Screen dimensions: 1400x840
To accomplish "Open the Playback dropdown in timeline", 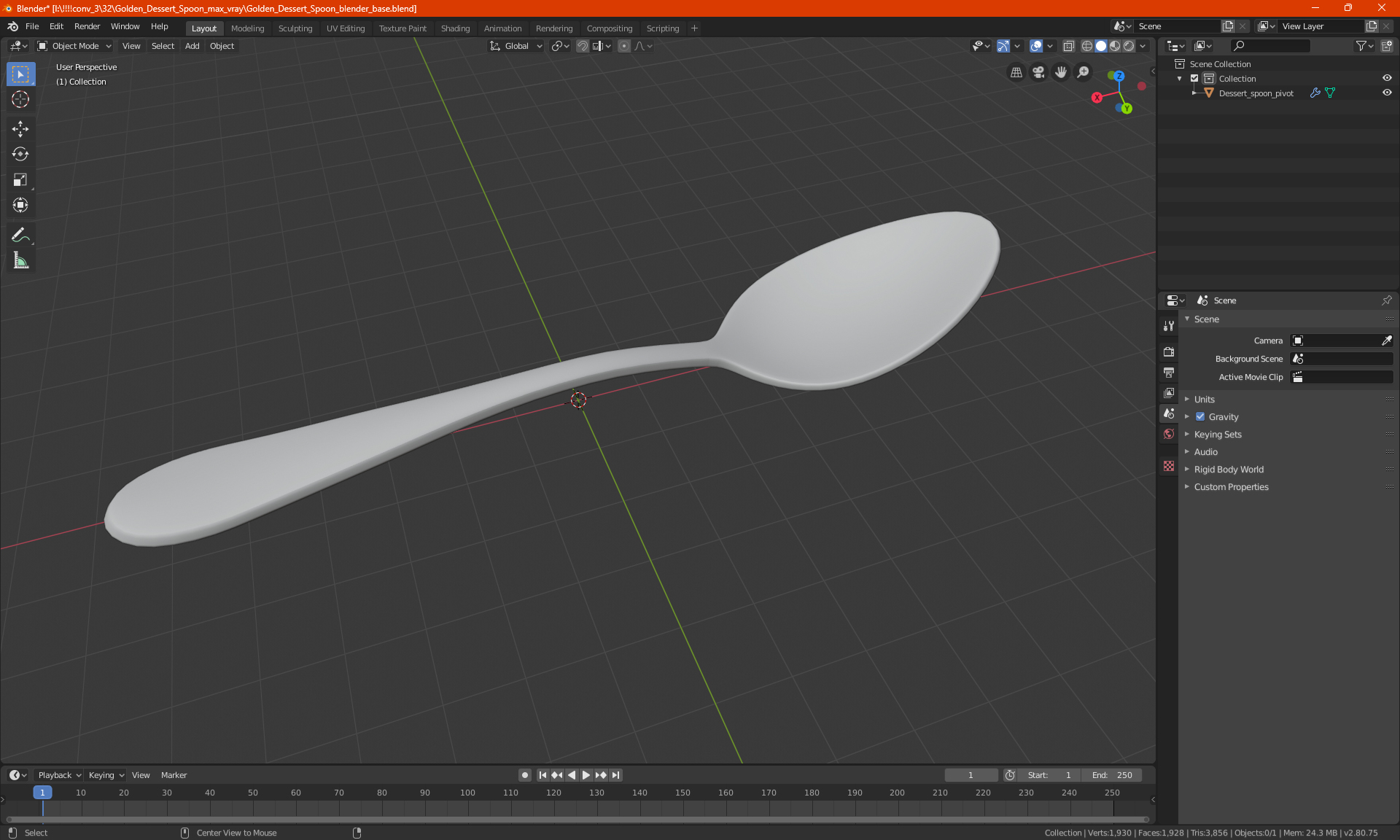I will 59,775.
